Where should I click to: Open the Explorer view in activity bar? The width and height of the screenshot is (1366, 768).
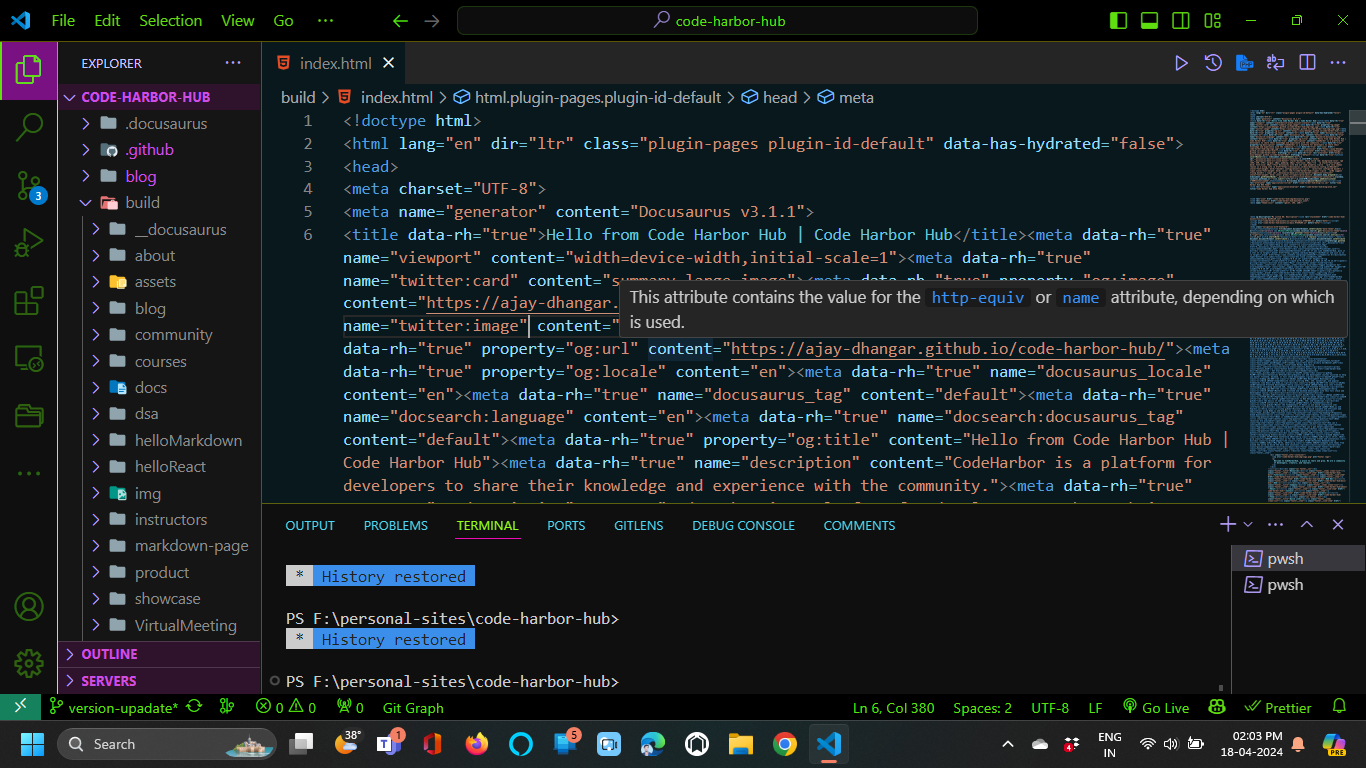29,70
